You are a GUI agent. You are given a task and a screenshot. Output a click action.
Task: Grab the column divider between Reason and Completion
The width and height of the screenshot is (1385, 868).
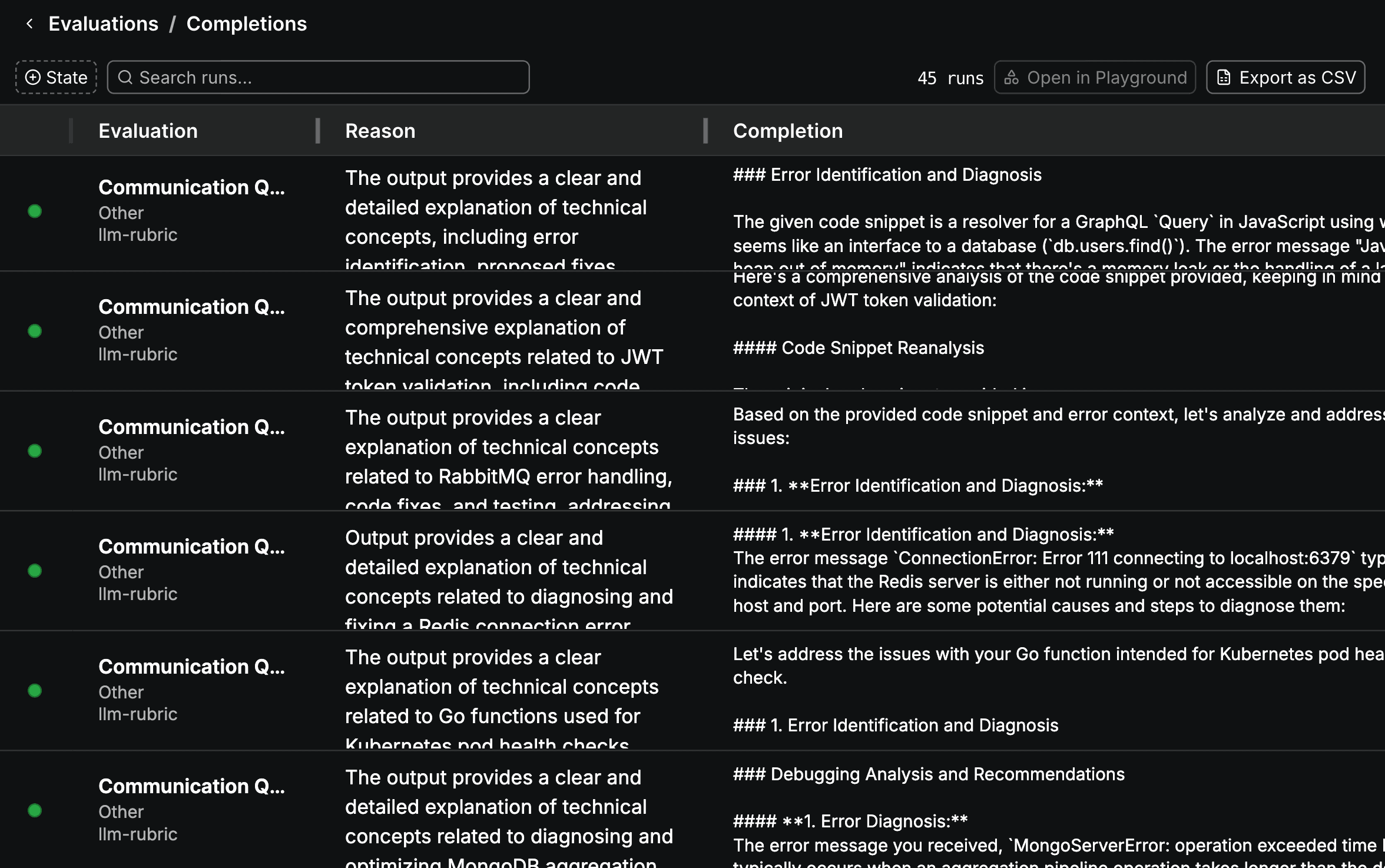click(705, 131)
